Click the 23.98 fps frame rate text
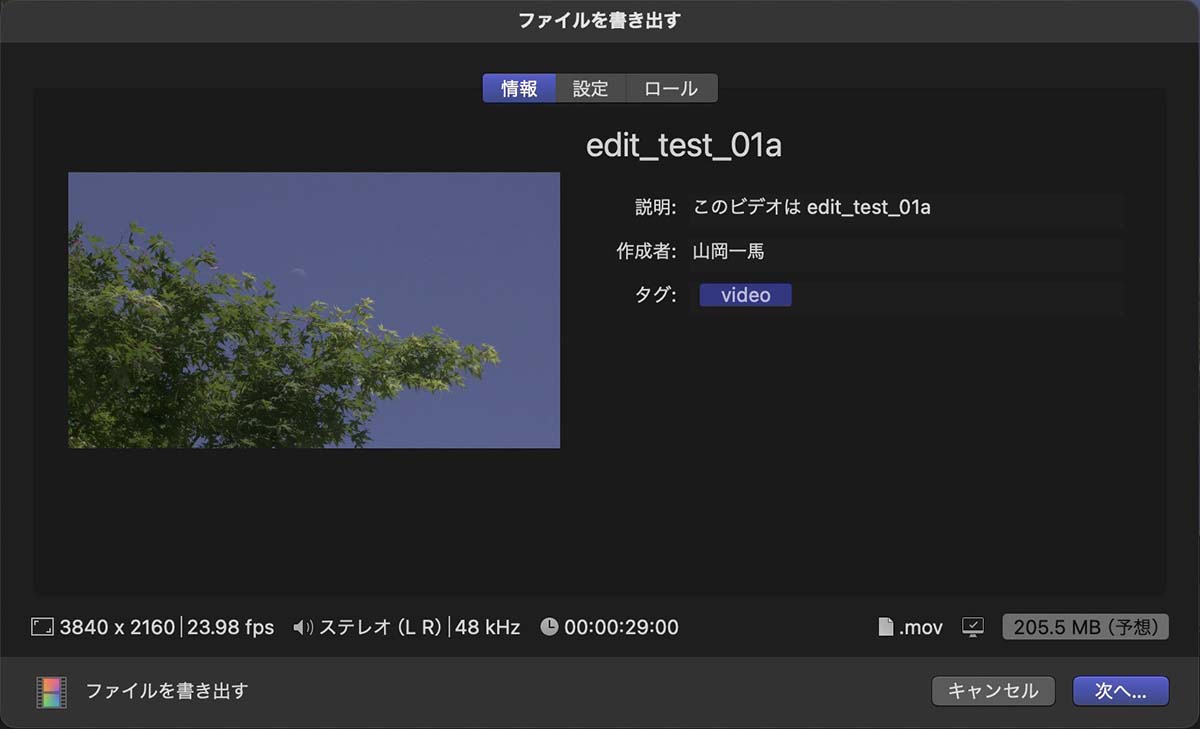This screenshot has height=729, width=1200. 230,628
